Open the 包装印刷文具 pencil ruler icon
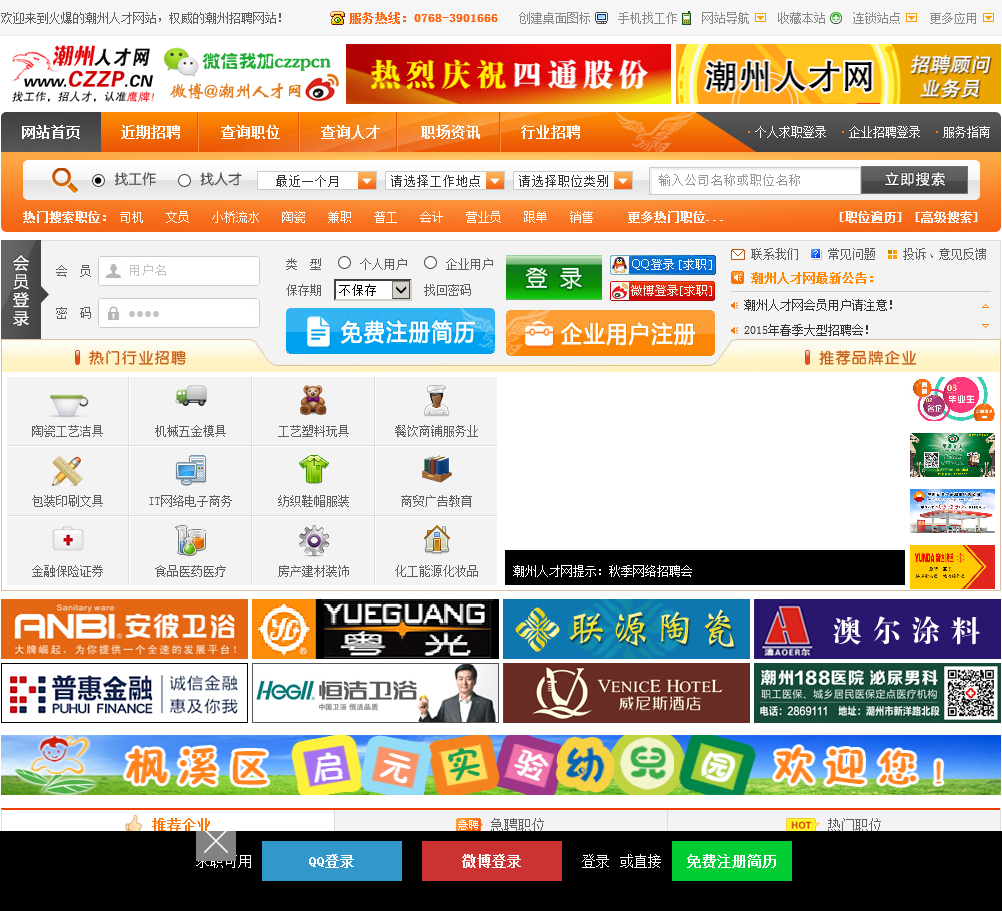Image resolution: width=1002 pixels, height=911 pixels. [67, 471]
